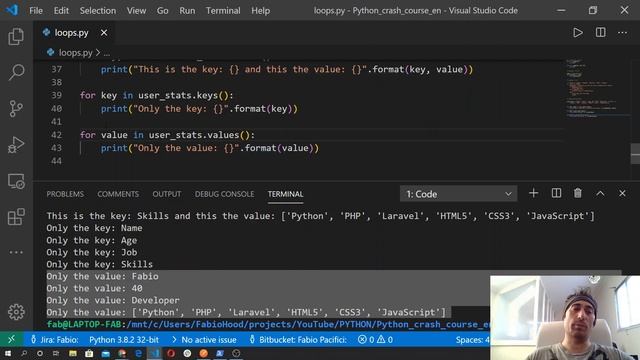Change indentation via Spaces status item
This screenshot has height=360, width=640.
coord(472,339)
